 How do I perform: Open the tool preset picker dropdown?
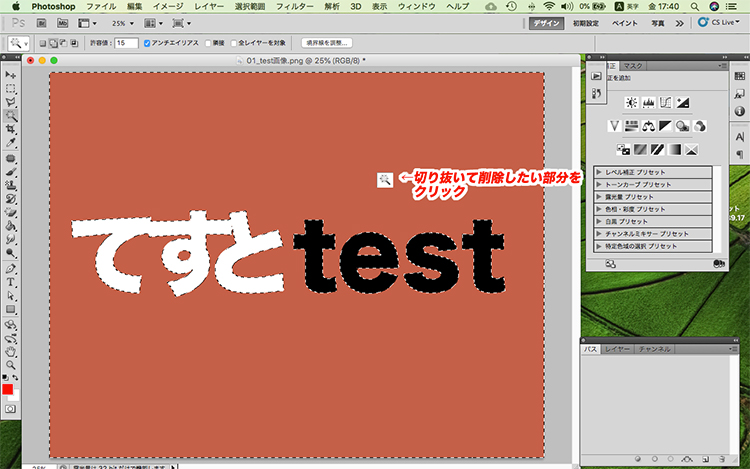coord(19,43)
